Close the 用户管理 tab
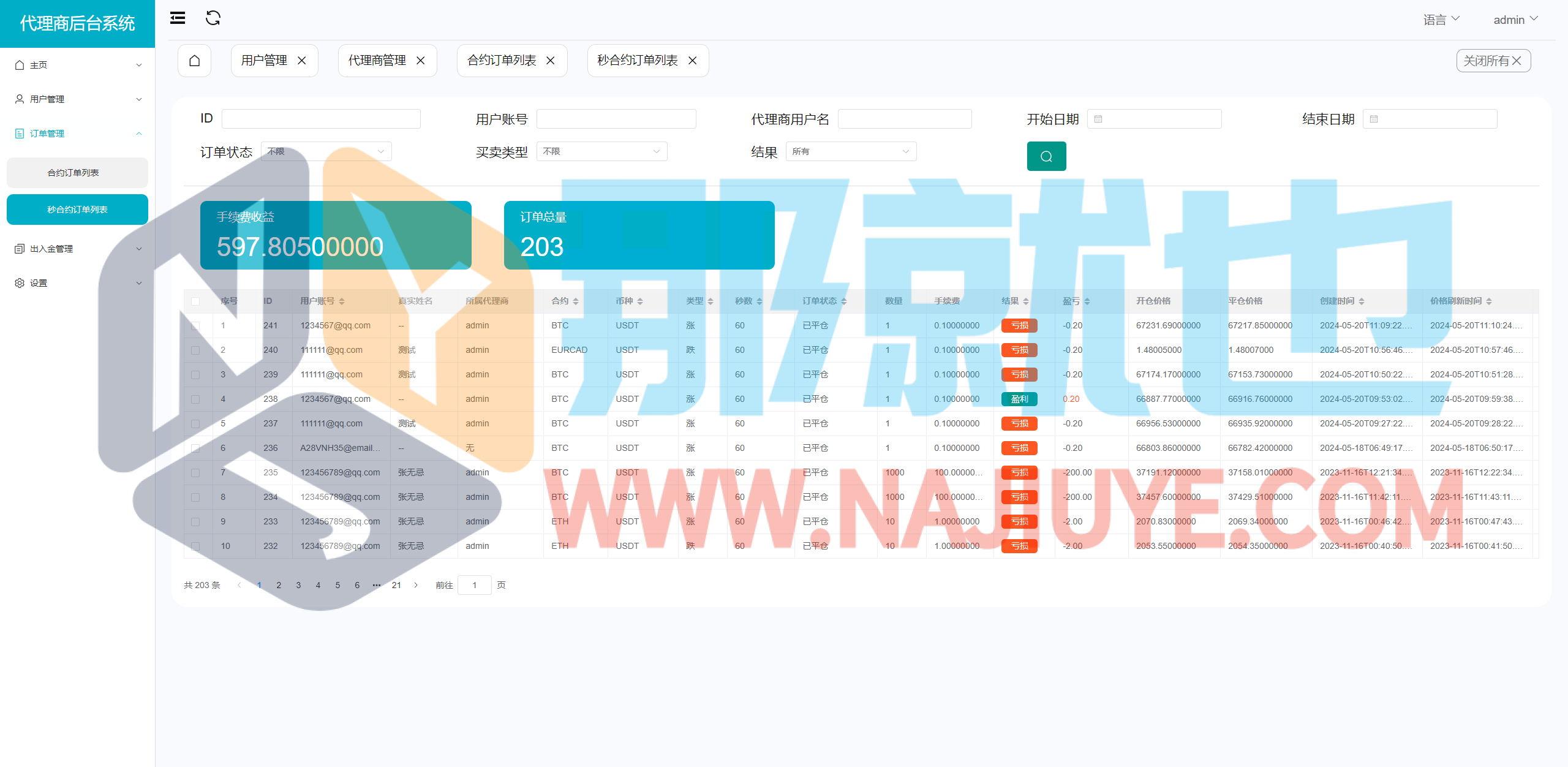 click(302, 61)
